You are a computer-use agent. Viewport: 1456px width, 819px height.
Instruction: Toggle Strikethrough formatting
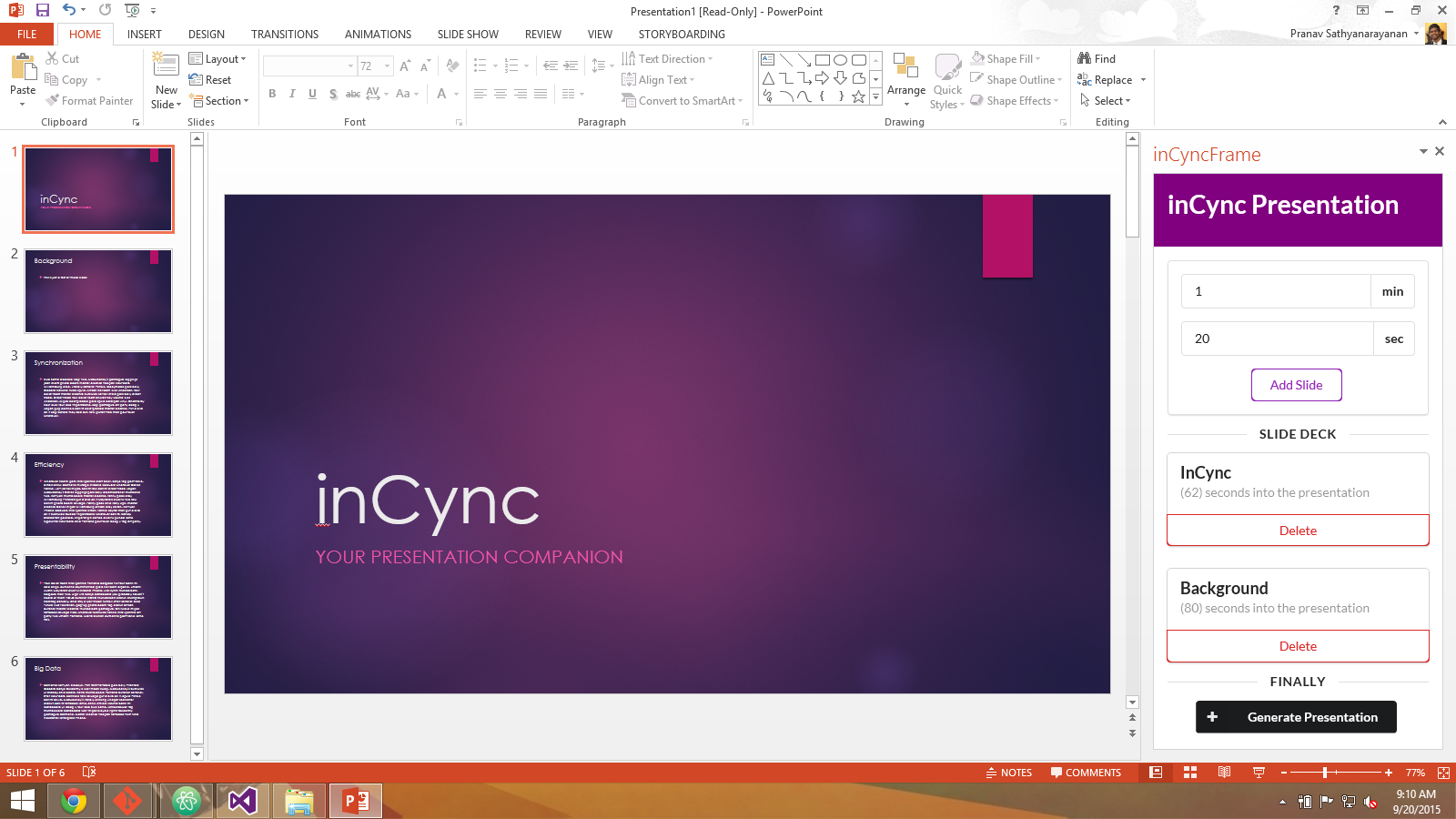click(353, 94)
